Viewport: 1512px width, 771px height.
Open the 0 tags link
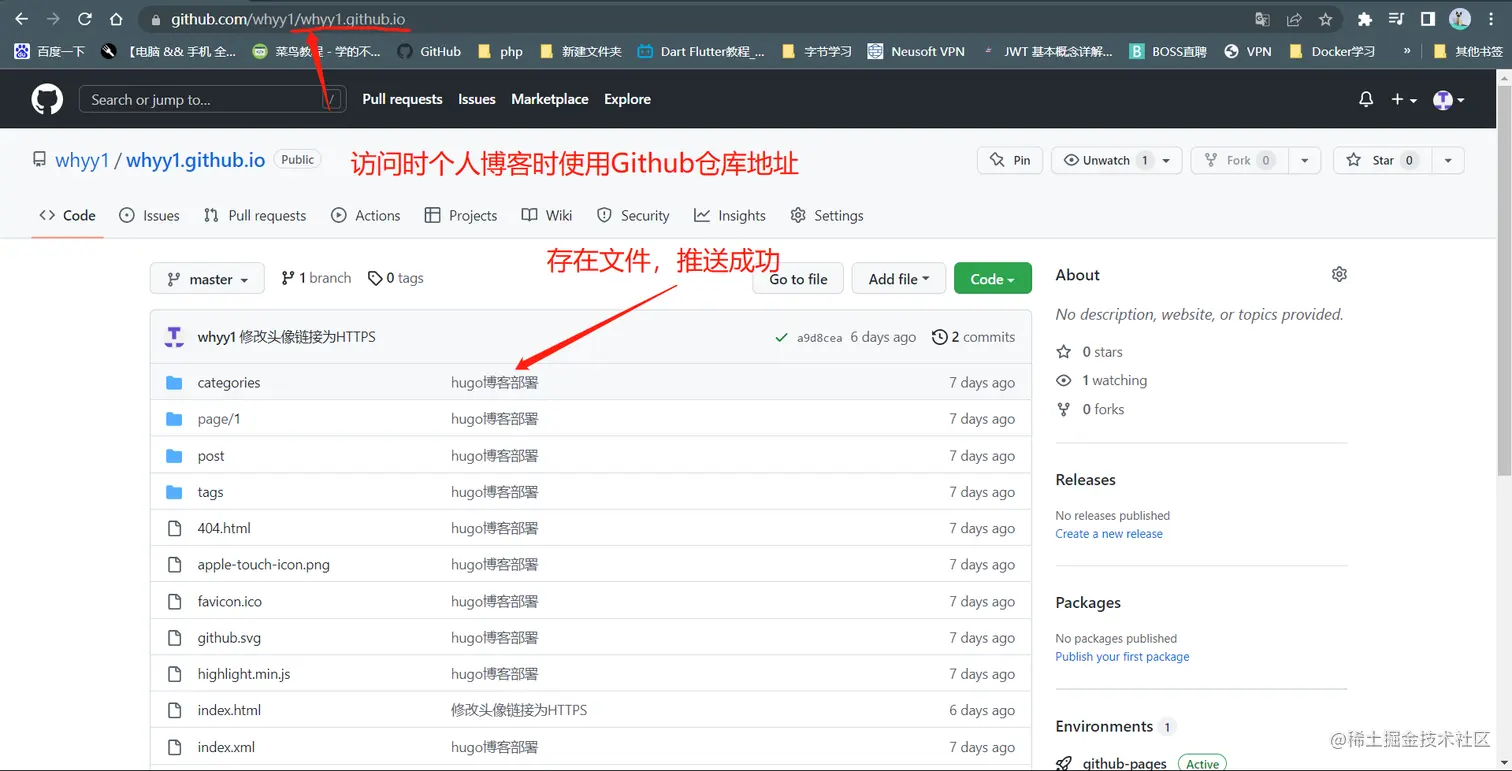coord(396,278)
